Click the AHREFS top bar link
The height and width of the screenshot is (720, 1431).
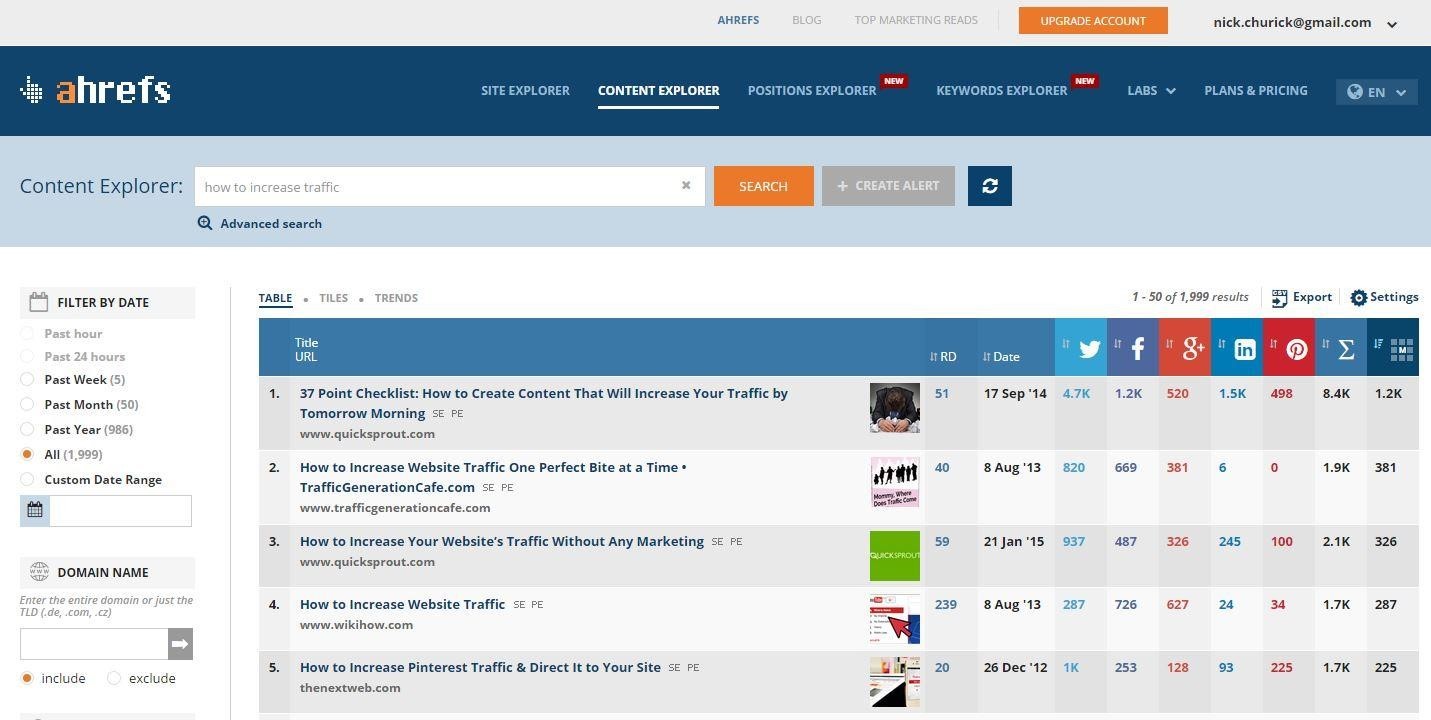tap(738, 20)
